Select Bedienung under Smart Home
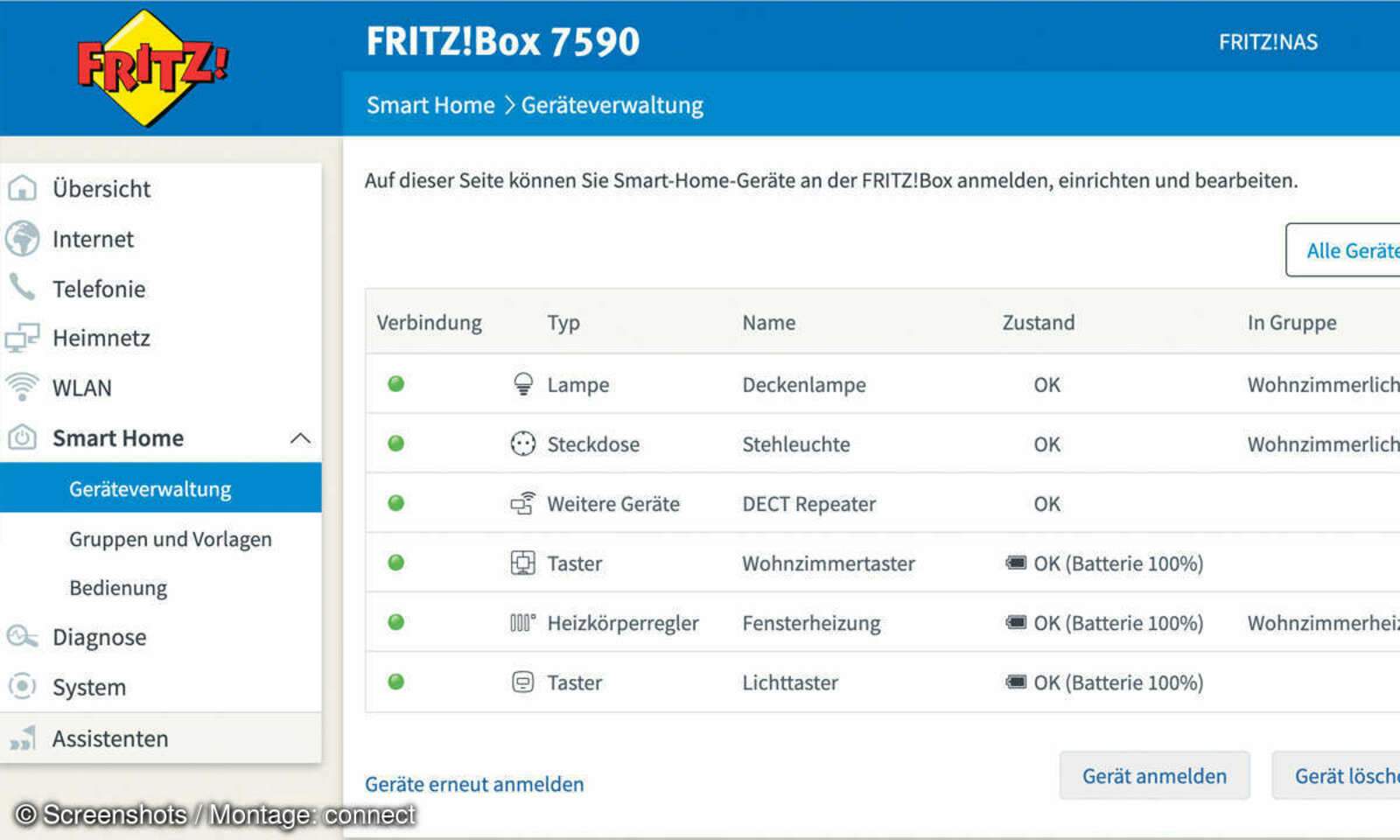This screenshot has width=1400, height=840. 117,587
